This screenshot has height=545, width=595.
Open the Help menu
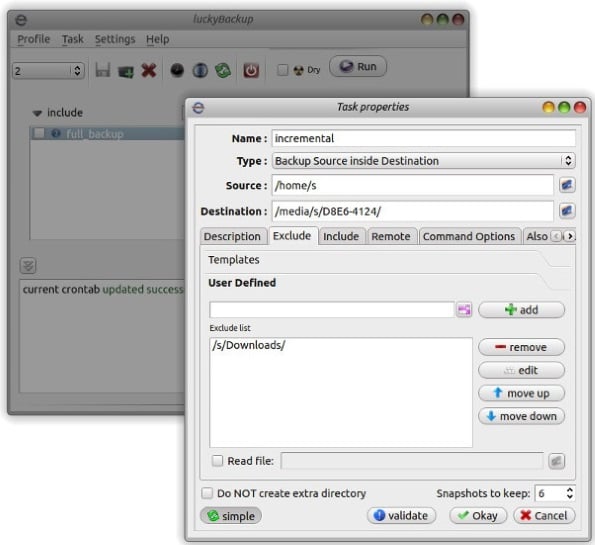coord(157,39)
